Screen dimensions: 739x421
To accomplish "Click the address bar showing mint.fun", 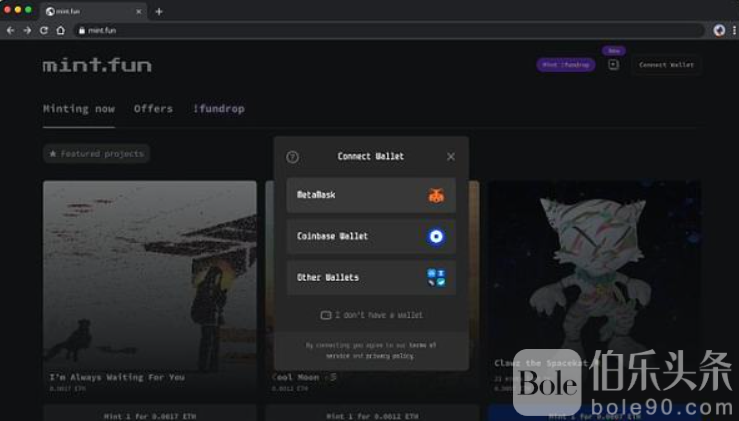I will click(x=389, y=30).
